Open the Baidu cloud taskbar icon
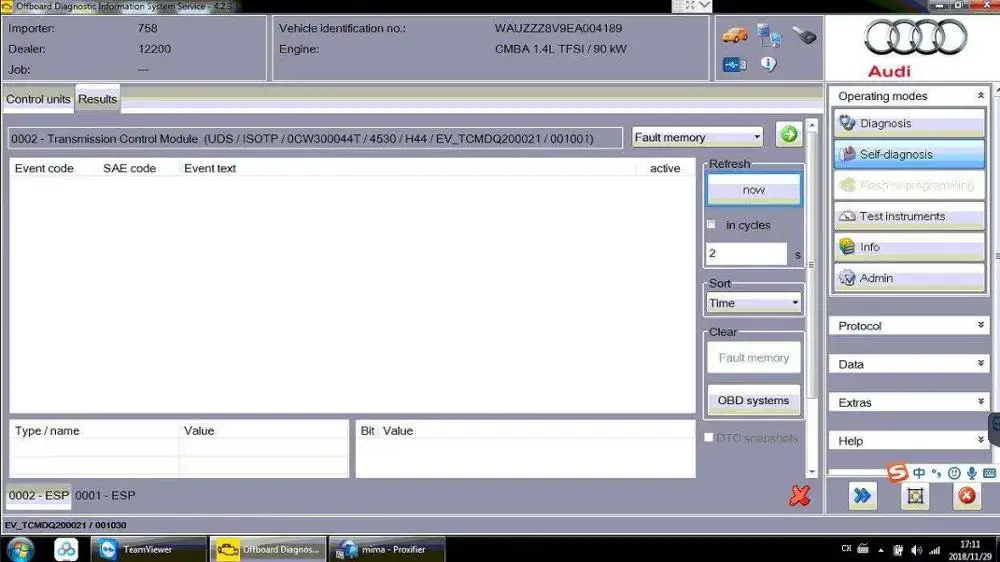This screenshot has height=562, width=1000. point(66,549)
